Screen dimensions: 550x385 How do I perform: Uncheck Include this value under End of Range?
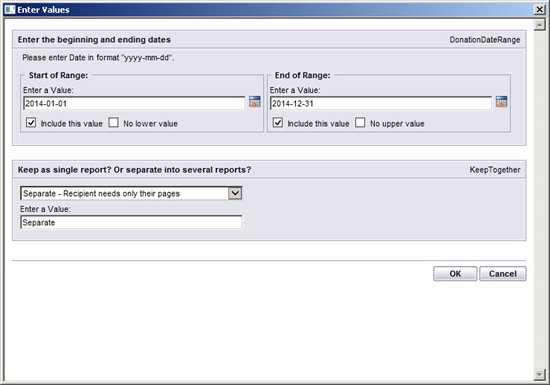278,123
